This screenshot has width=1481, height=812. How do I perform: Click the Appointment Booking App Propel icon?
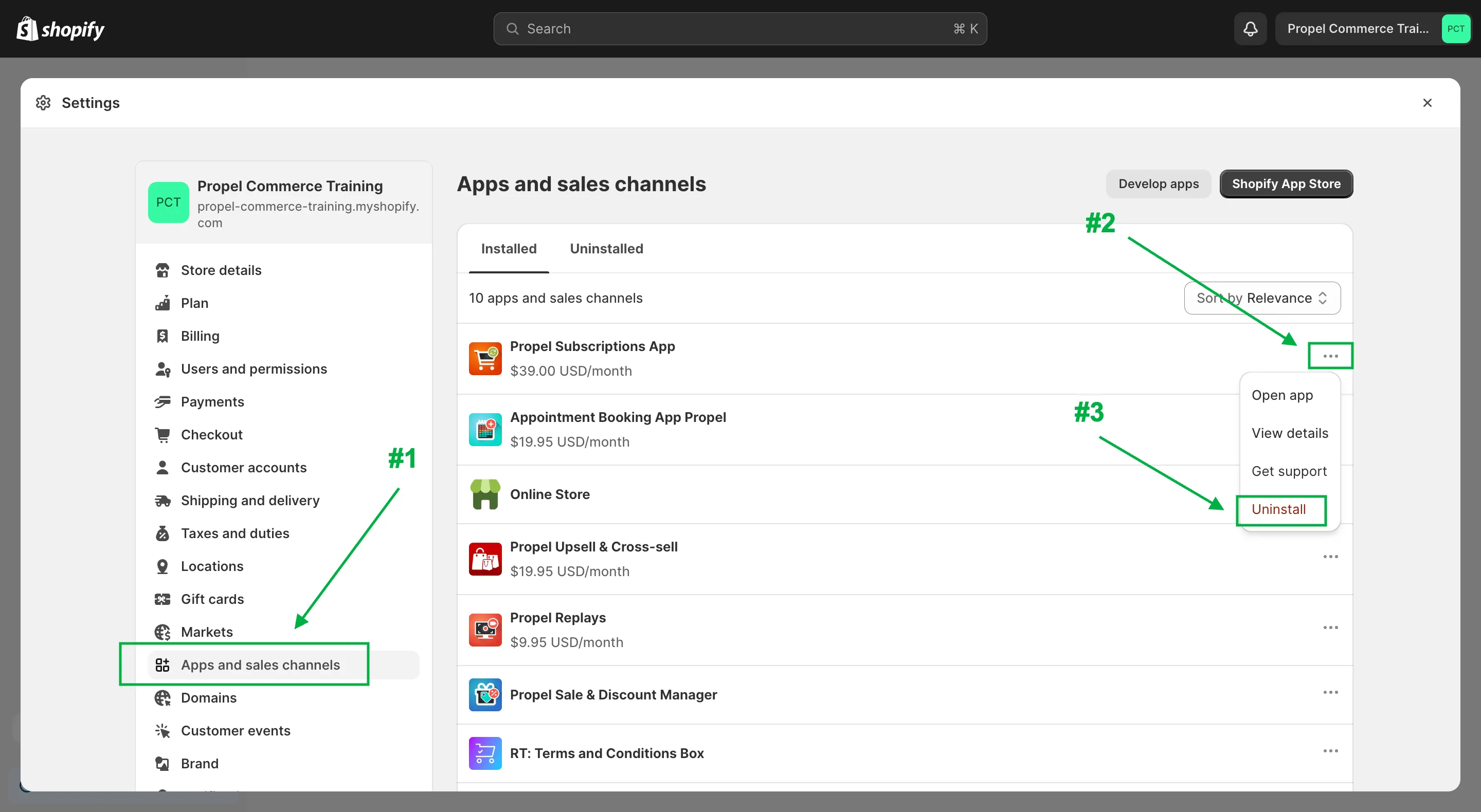pyautogui.click(x=485, y=429)
